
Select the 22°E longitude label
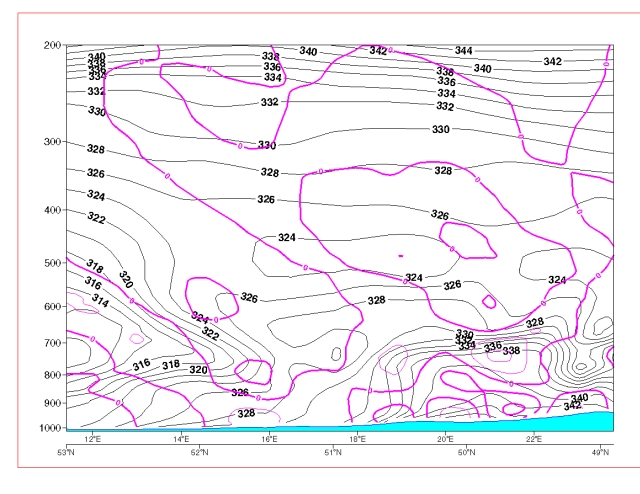[533, 439]
